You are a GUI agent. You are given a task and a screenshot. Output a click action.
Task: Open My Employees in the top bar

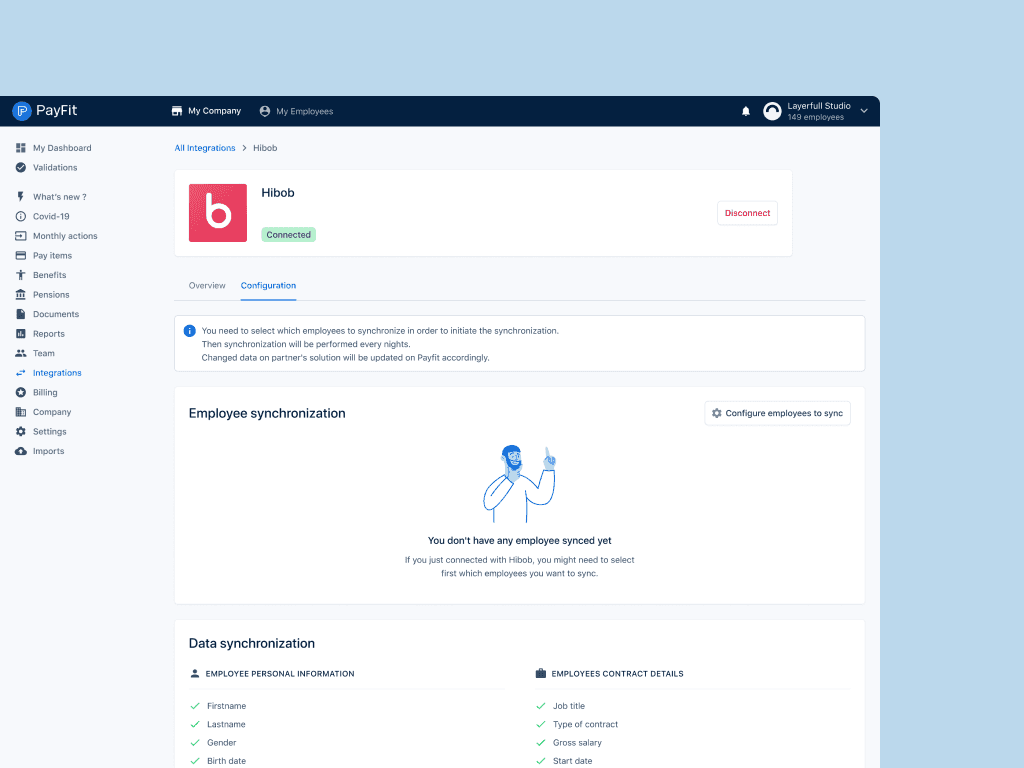click(296, 111)
